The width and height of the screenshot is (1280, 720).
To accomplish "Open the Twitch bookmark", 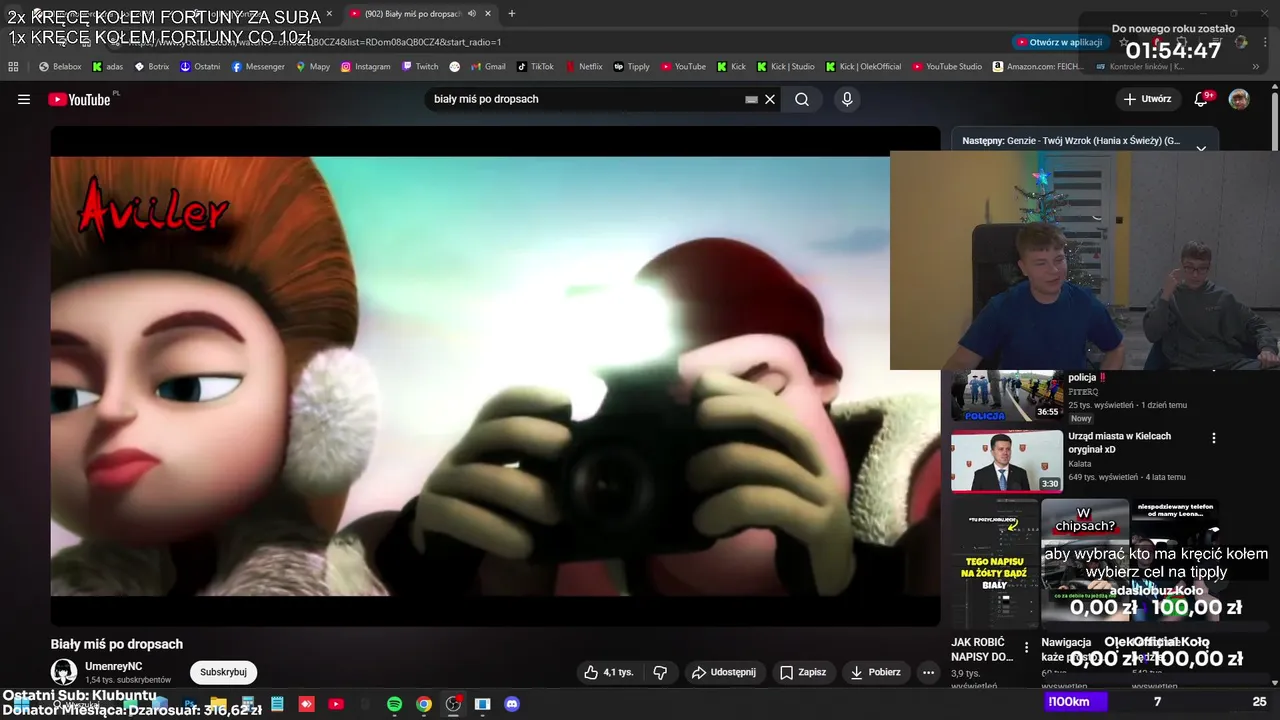I will coord(420,66).
